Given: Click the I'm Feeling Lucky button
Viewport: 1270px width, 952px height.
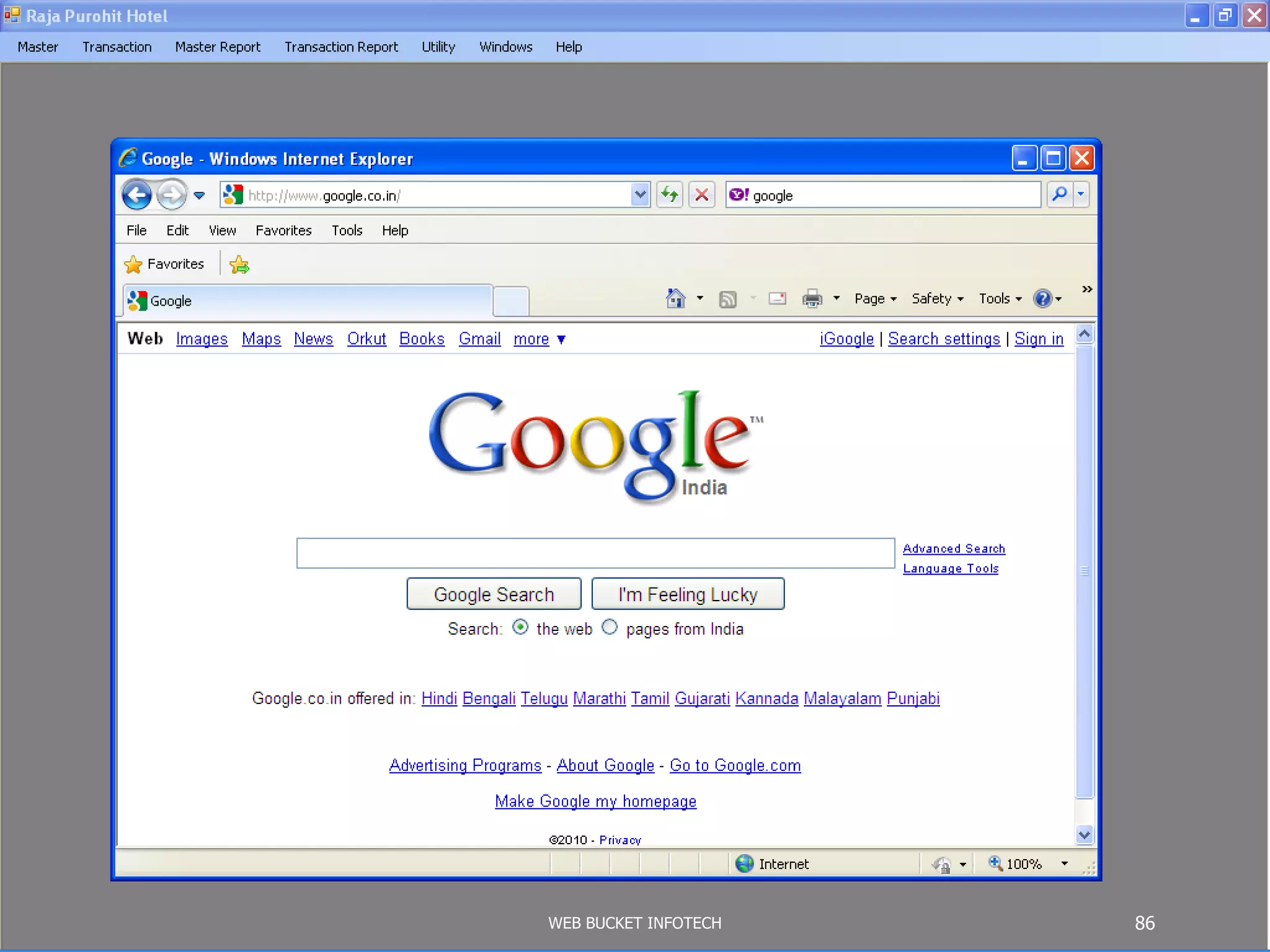Looking at the screenshot, I should click(x=688, y=594).
